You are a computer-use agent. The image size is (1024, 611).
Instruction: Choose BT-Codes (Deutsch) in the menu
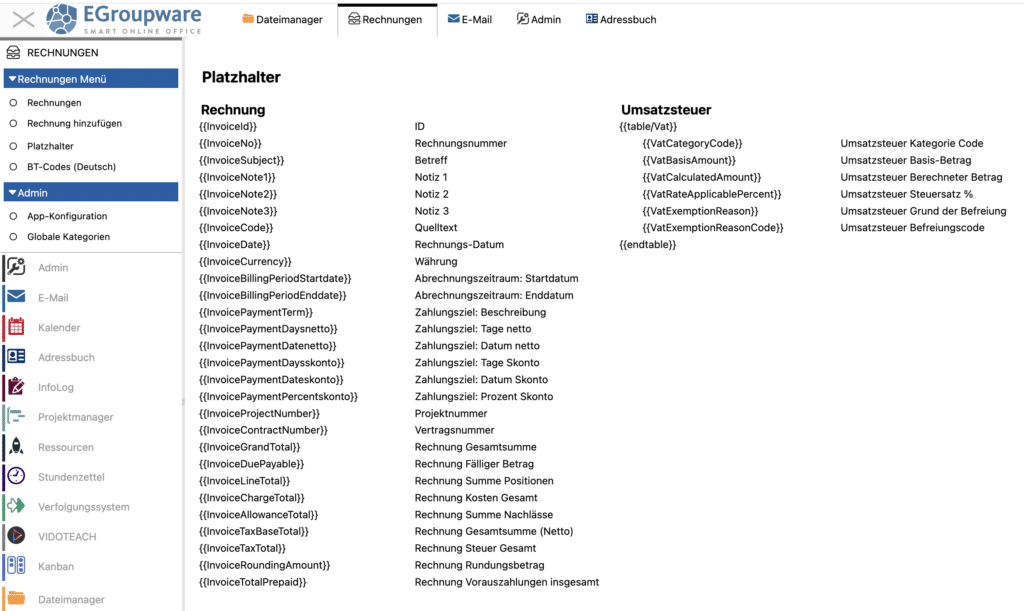71,167
